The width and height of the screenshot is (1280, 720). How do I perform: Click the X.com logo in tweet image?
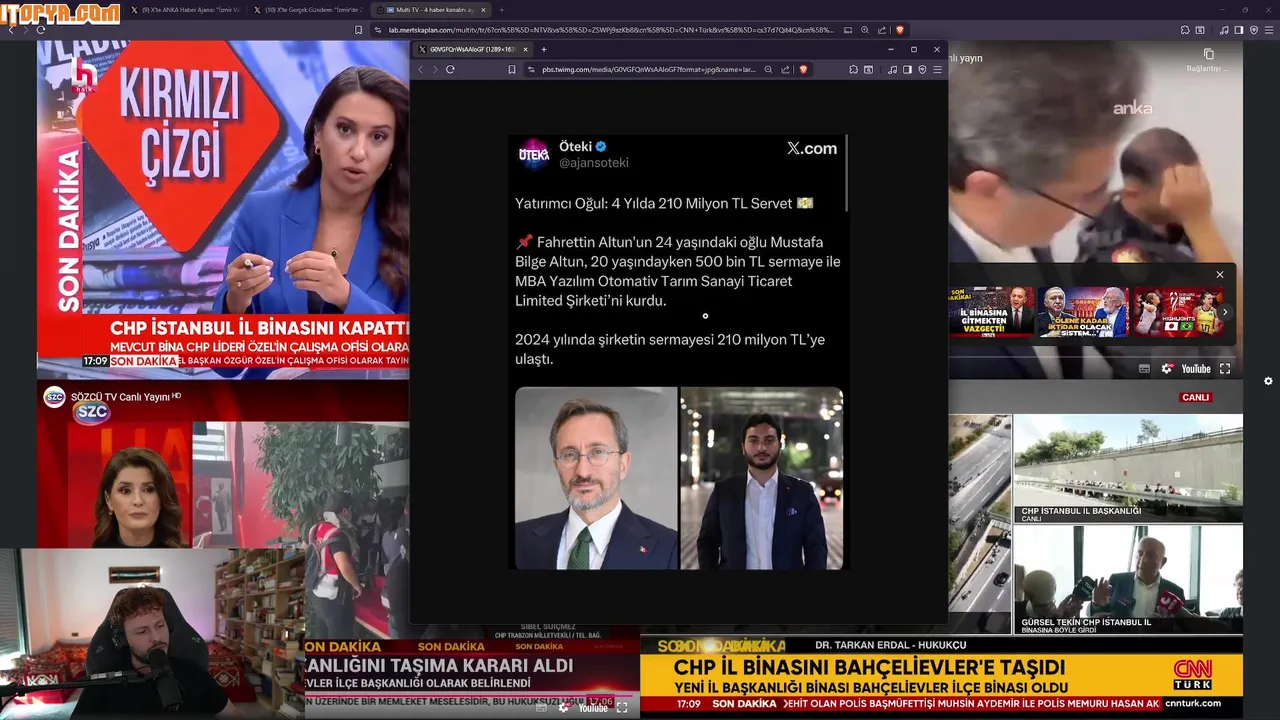tap(812, 148)
